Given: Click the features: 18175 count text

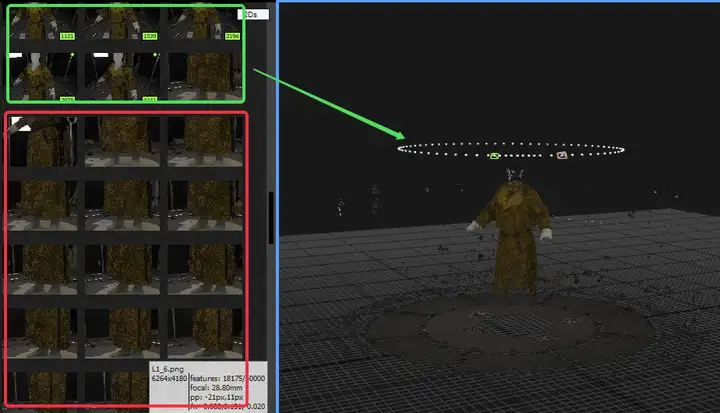Looking at the screenshot, I should (218, 379).
